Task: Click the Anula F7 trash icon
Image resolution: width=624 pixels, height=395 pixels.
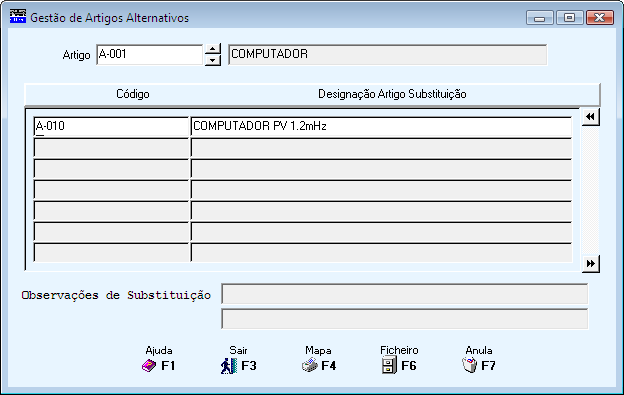Action: point(470,365)
